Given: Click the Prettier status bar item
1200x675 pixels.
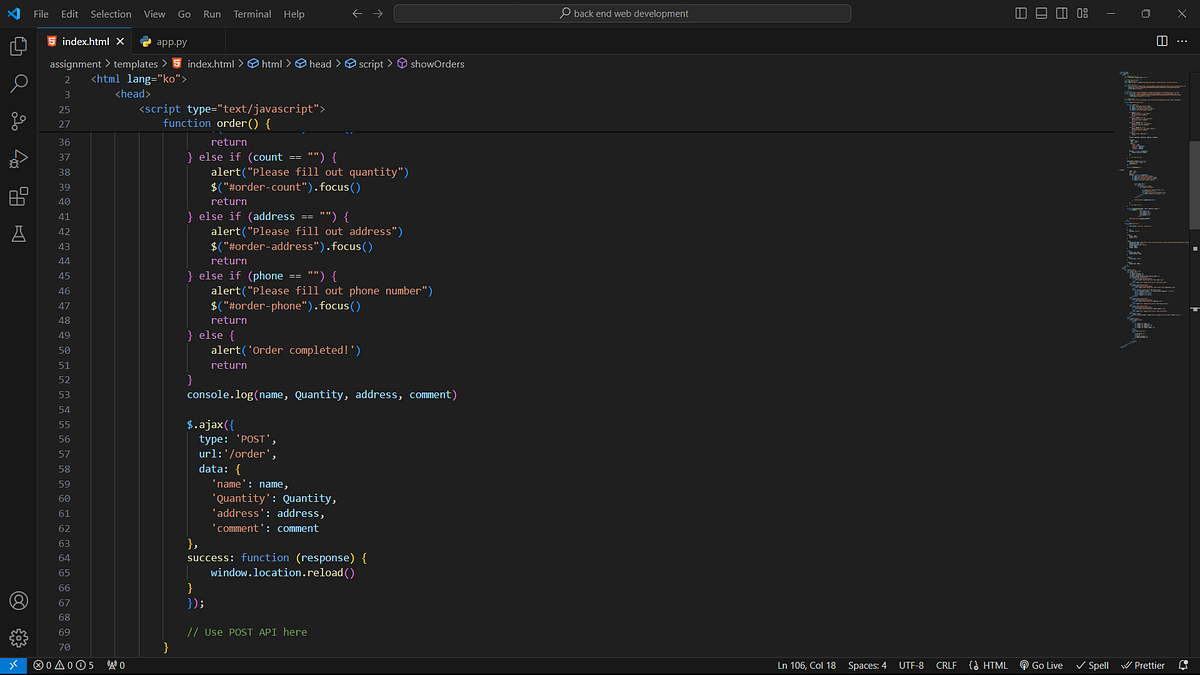Looking at the screenshot, I should pyautogui.click(x=1143, y=664).
